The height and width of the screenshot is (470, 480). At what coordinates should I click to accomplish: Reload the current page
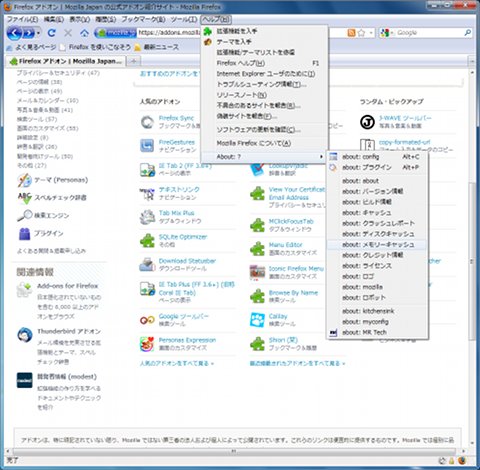point(51,33)
